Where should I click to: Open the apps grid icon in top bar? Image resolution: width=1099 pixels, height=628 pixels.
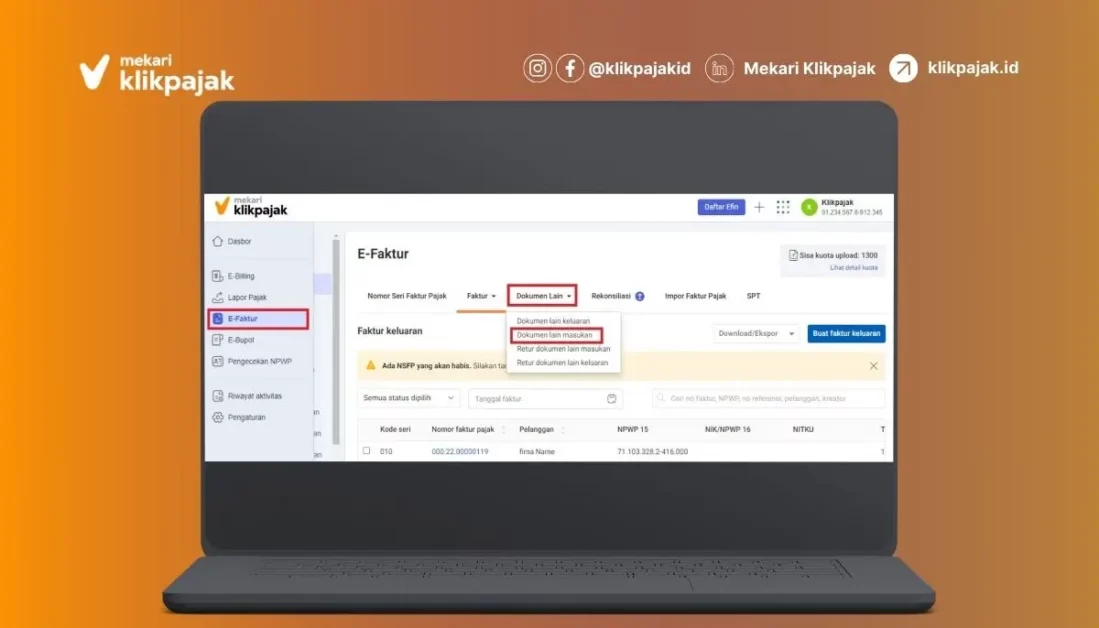click(x=783, y=207)
